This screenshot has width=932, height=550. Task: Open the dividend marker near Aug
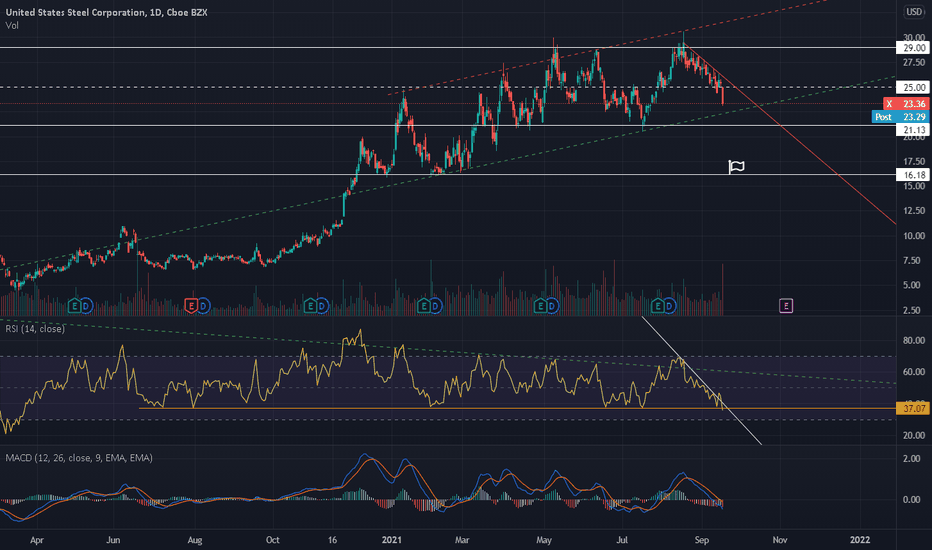pos(203,306)
